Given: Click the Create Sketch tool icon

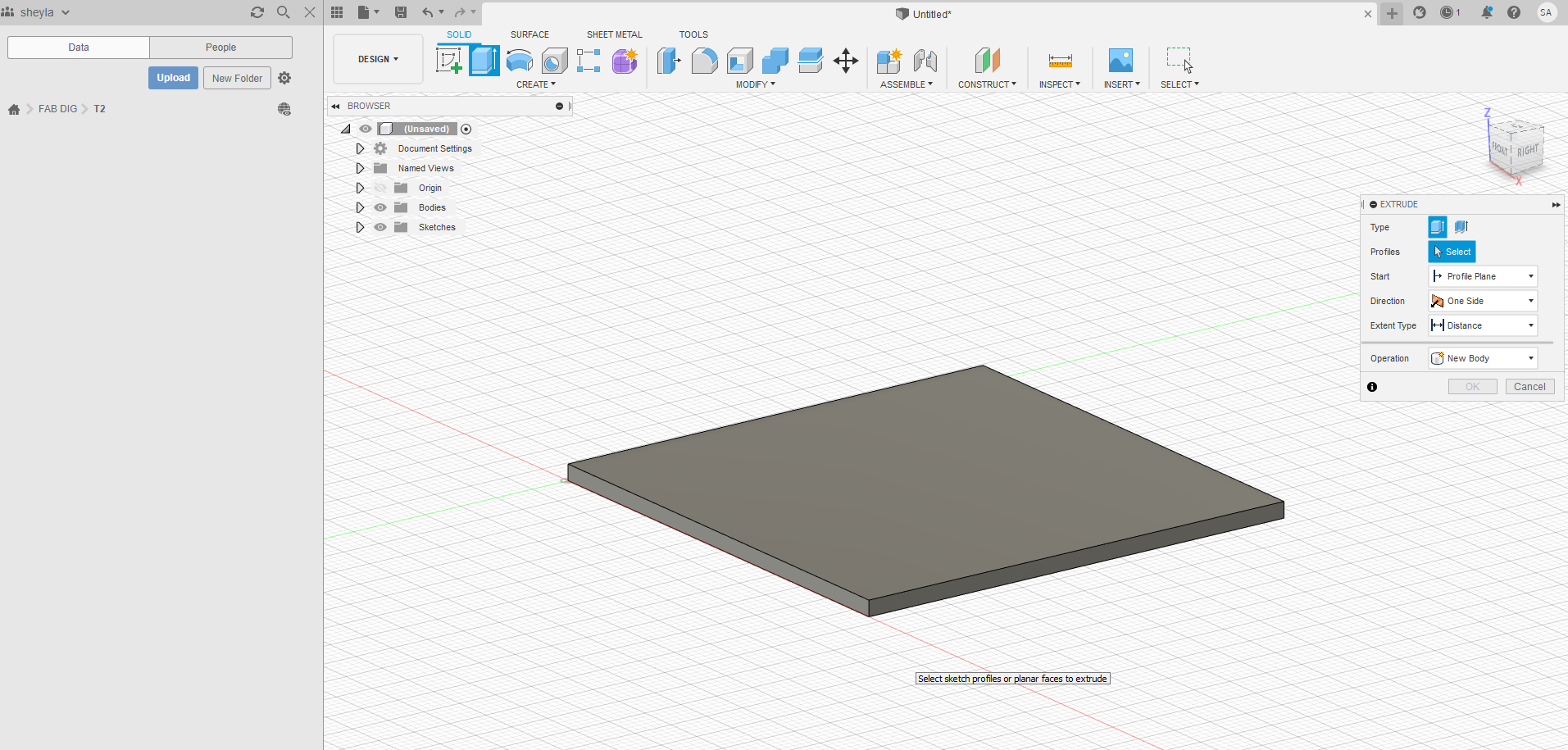Looking at the screenshot, I should (x=448, y=61).
